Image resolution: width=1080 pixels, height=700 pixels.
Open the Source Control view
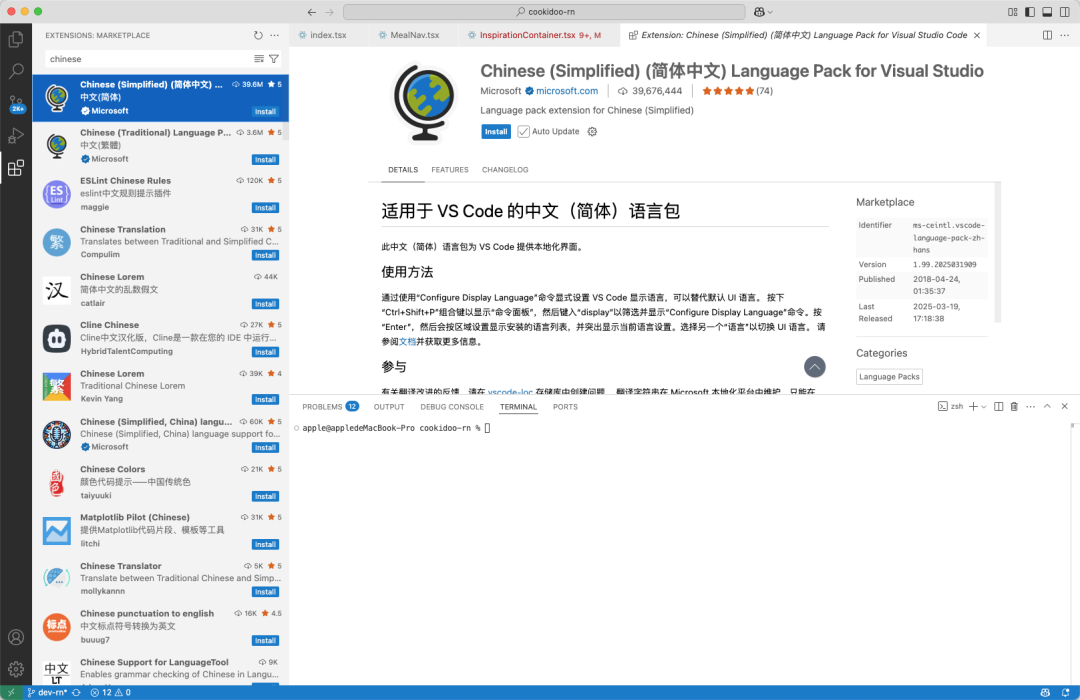click(x=15, y=104)
